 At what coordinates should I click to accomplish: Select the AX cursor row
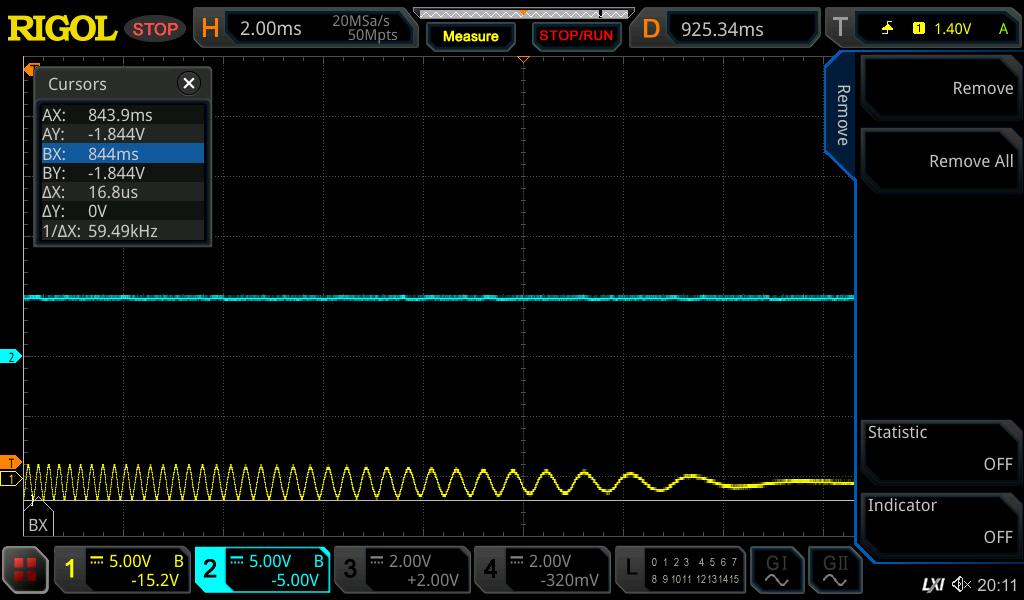[122, 115]
